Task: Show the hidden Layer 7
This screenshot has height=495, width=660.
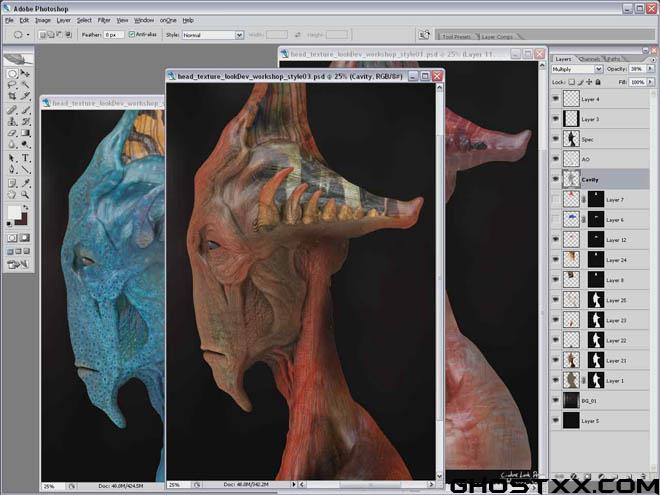Action: click(x=556, y=200)
